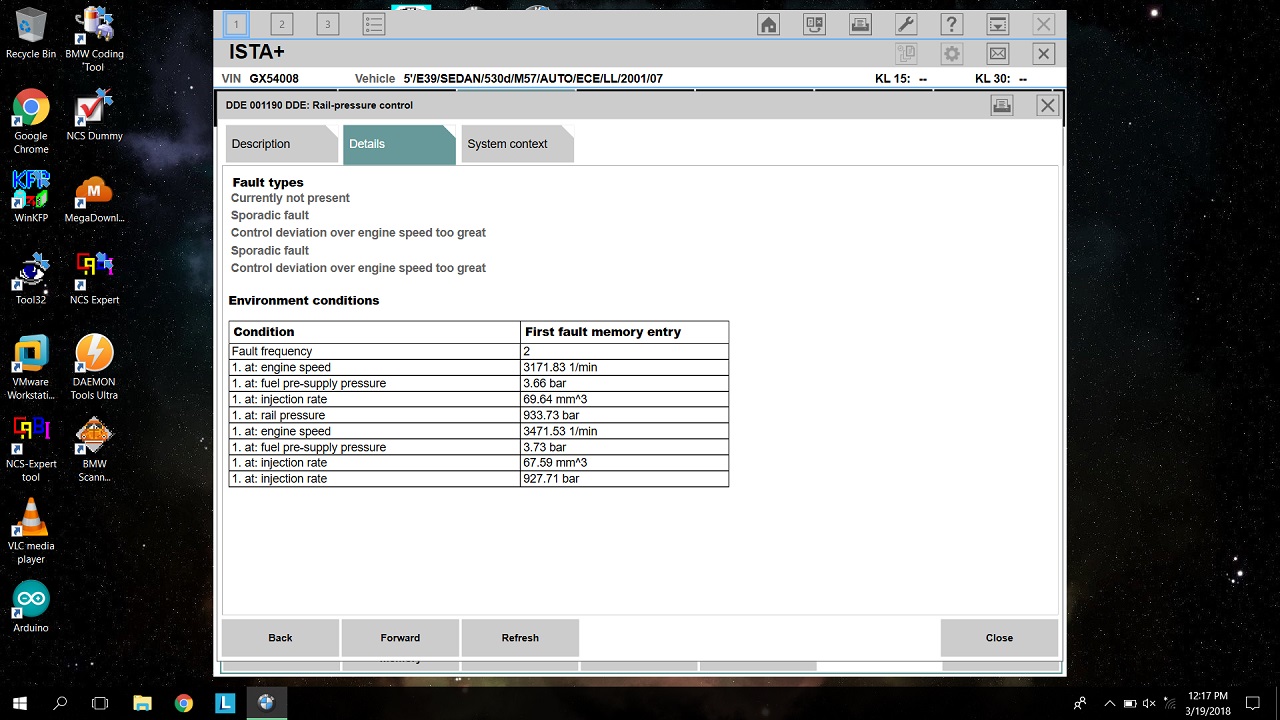1280x720 pixels.
Task: Open the operations list icon
Action: [373, 24]
